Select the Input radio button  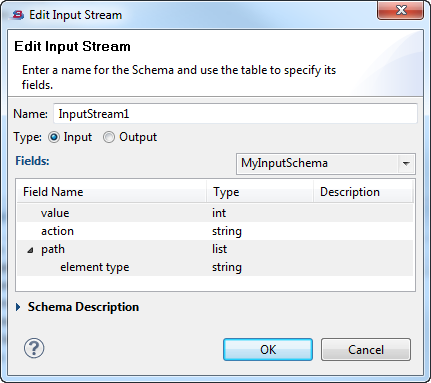[x=54, y=137]
